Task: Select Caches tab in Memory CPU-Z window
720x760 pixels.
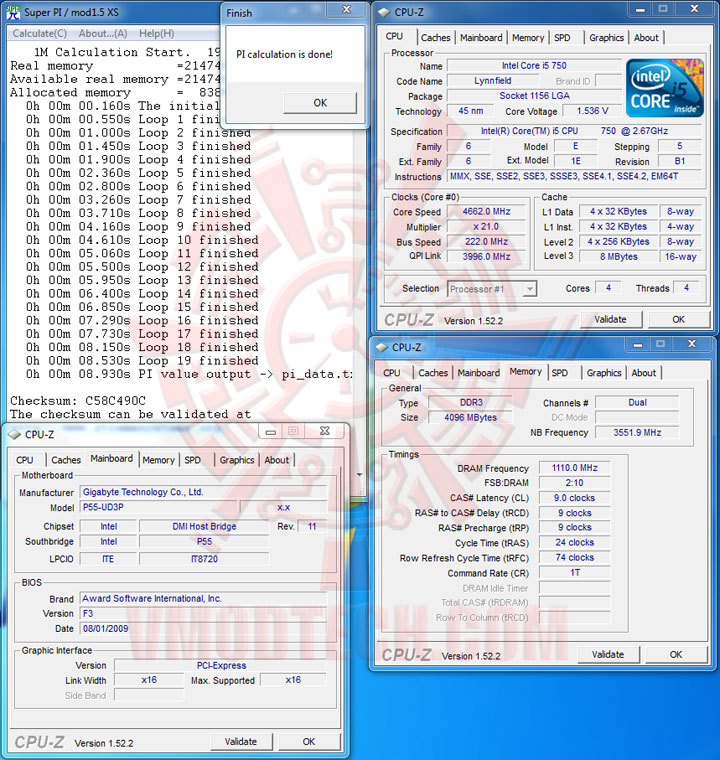Action: pyautogui.click(x=433, y=373)
